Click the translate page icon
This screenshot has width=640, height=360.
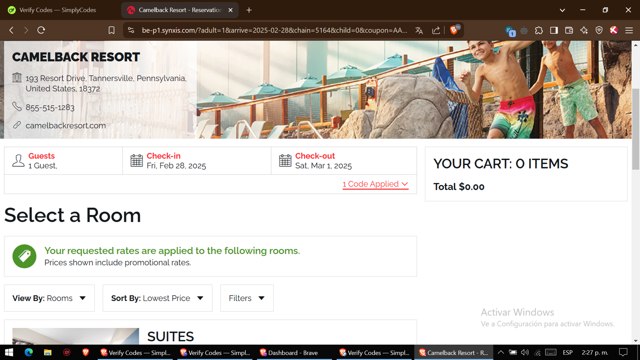[419, 30]
